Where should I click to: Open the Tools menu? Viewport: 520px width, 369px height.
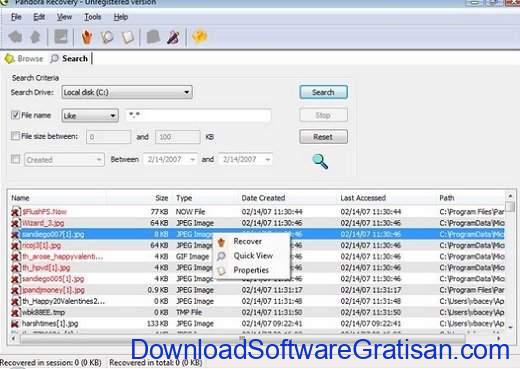(x=93, y=17)
